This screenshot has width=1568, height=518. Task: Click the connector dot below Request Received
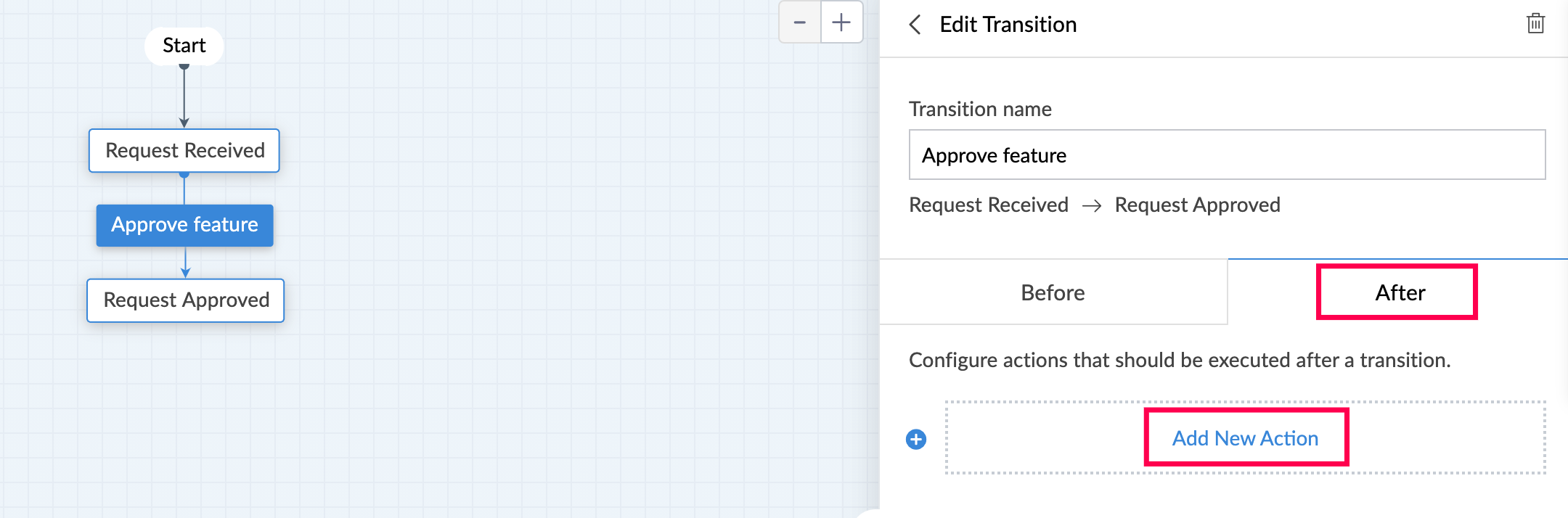tap(184, 174)
